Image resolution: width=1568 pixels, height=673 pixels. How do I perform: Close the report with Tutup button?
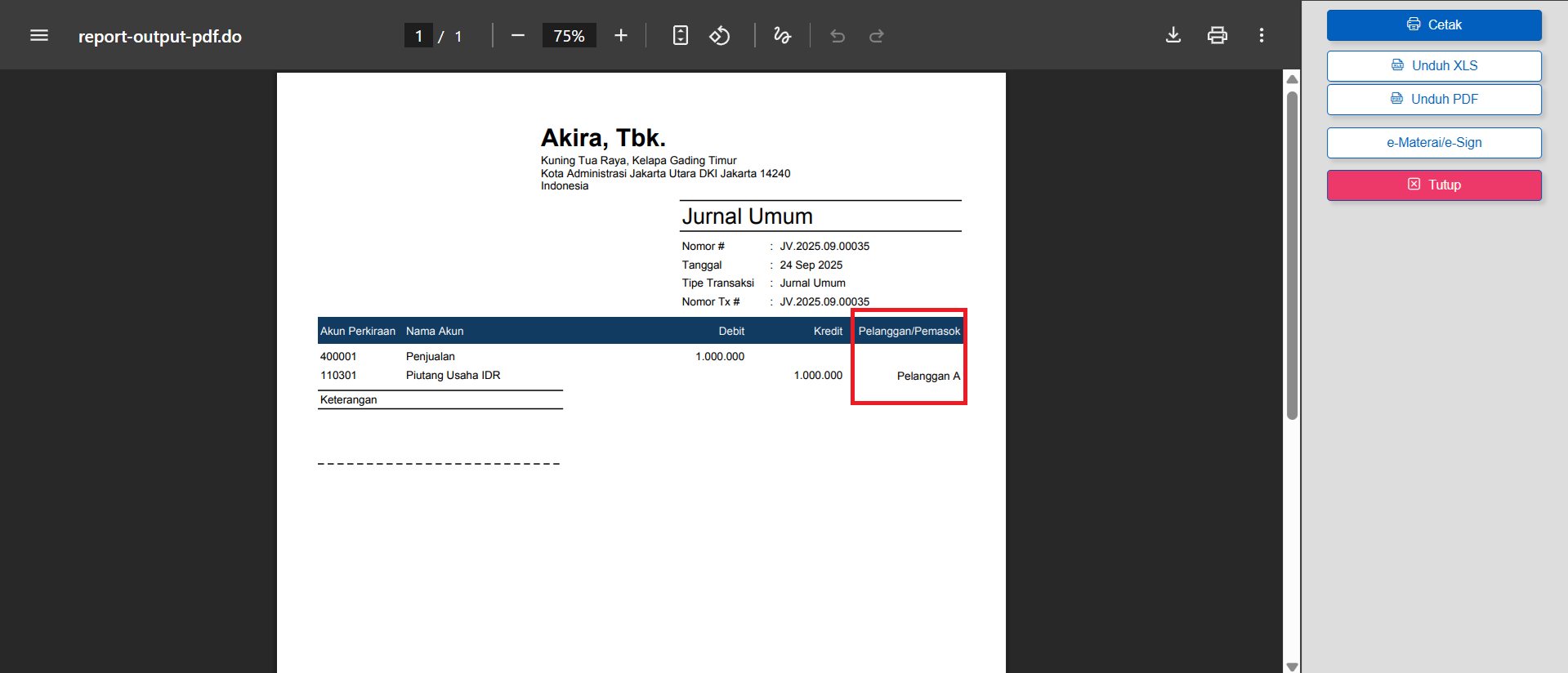click(1433, 185)
